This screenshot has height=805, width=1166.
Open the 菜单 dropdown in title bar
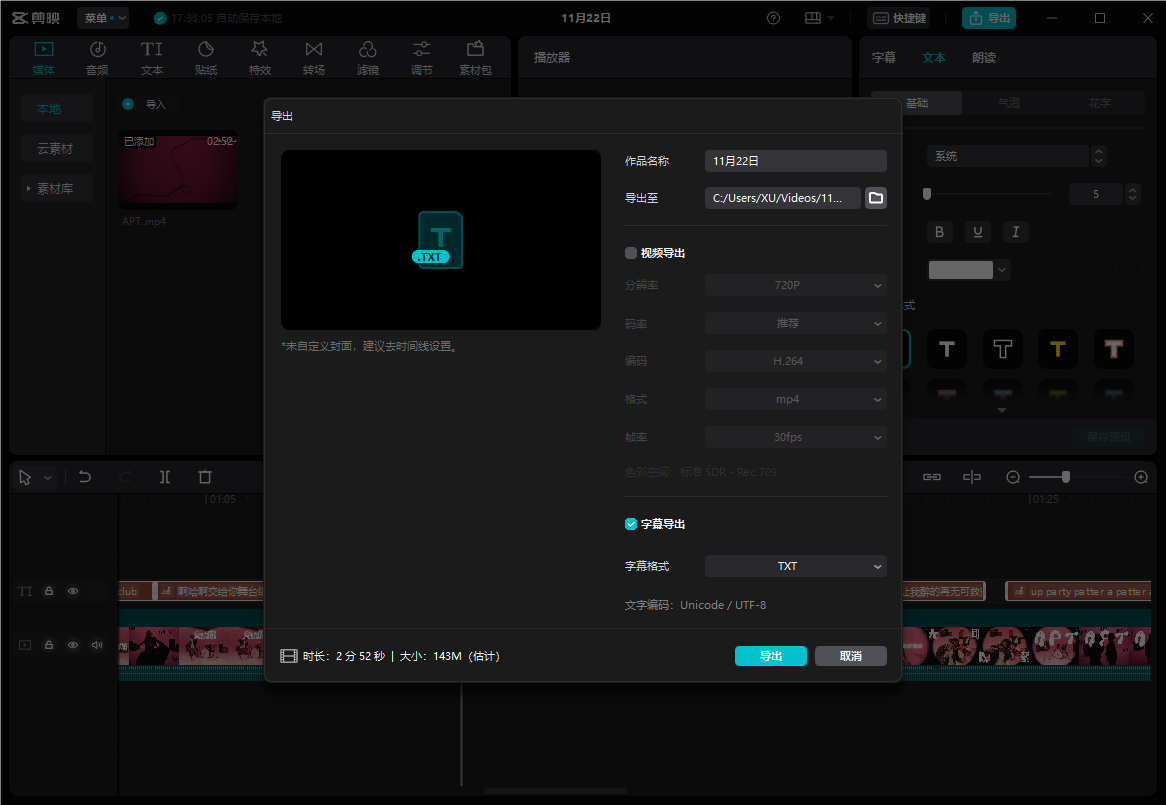coord(103,18)
